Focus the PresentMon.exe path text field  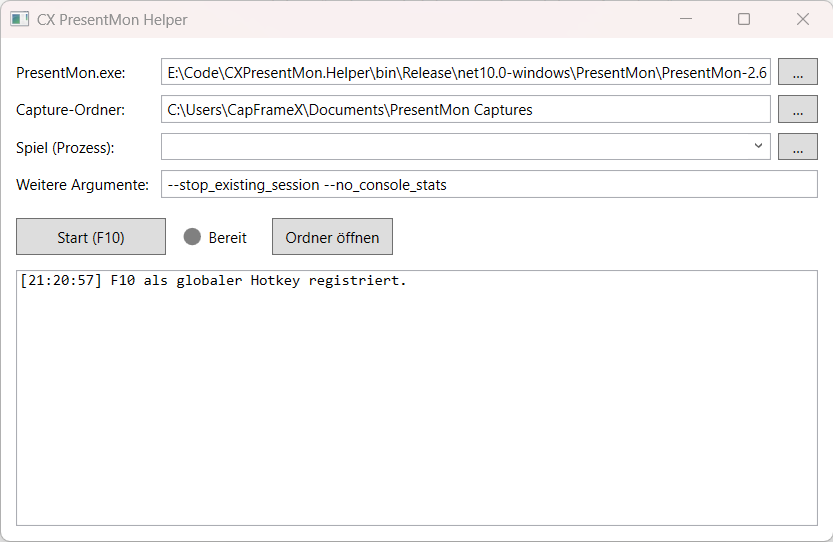(465, 72)
